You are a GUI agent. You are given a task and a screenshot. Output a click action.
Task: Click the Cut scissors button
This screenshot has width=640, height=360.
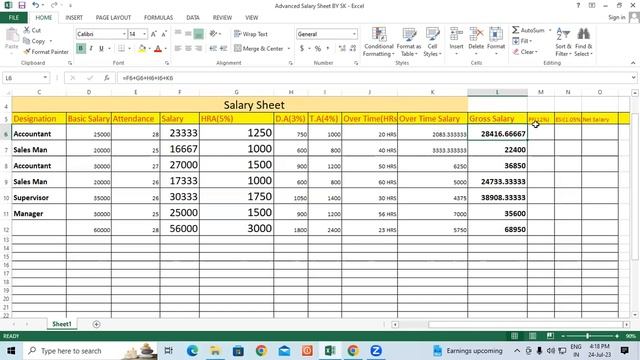pyautogui.click(x=32, y=30)
